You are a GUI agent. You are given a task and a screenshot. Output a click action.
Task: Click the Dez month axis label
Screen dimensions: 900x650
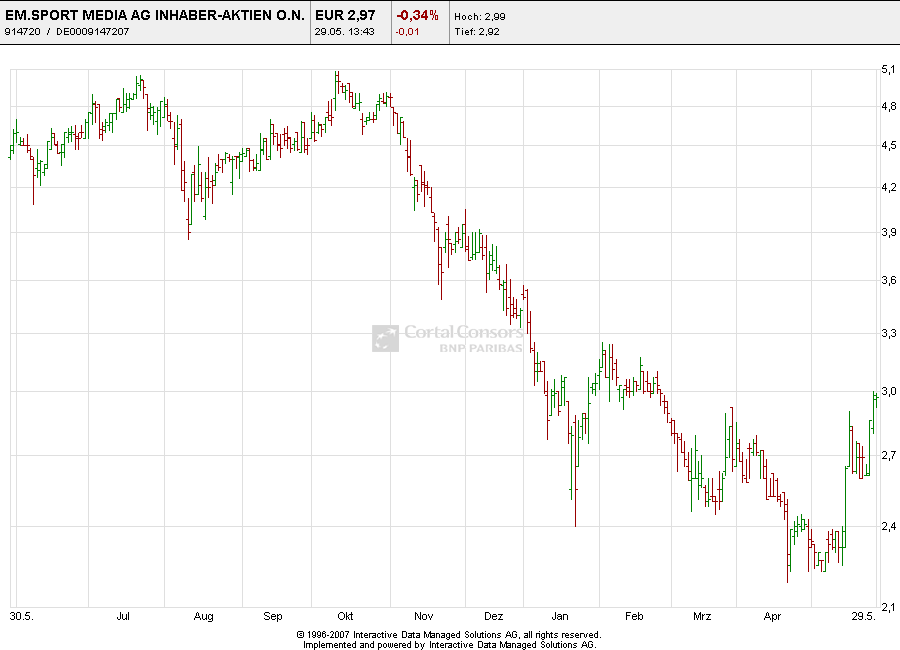[x=493, y=616]
